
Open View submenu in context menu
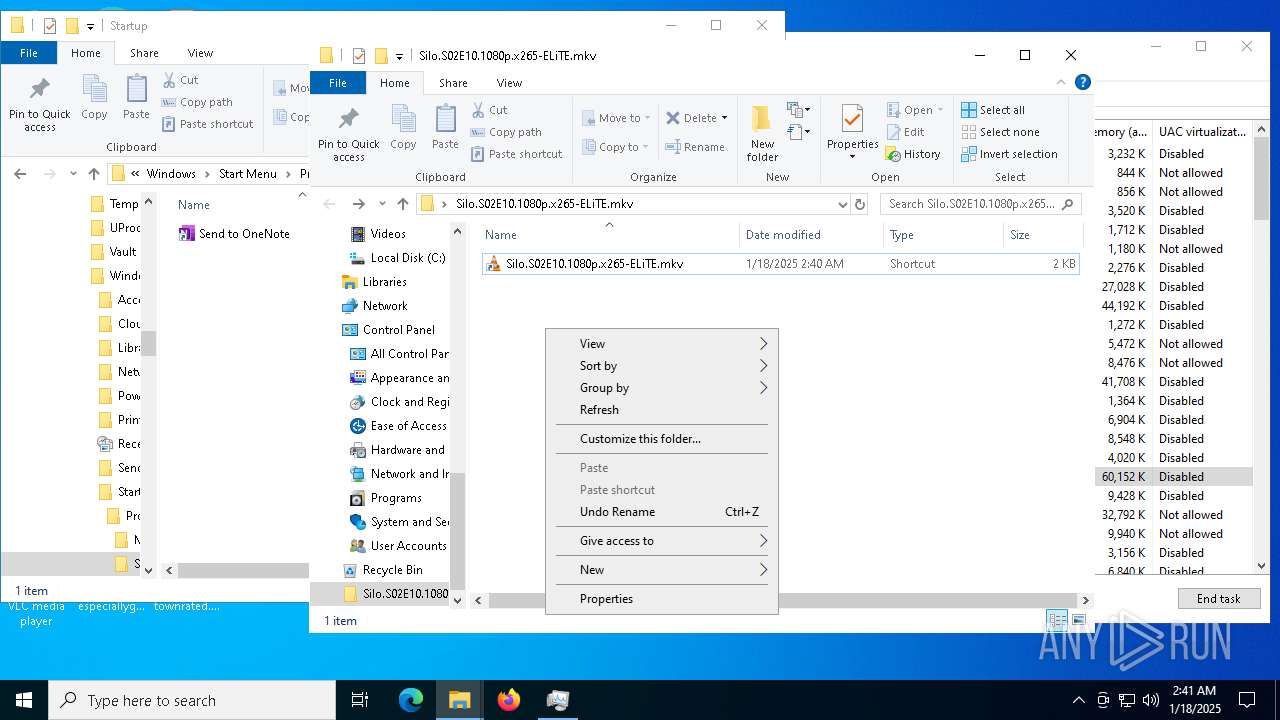pos(662,344)
